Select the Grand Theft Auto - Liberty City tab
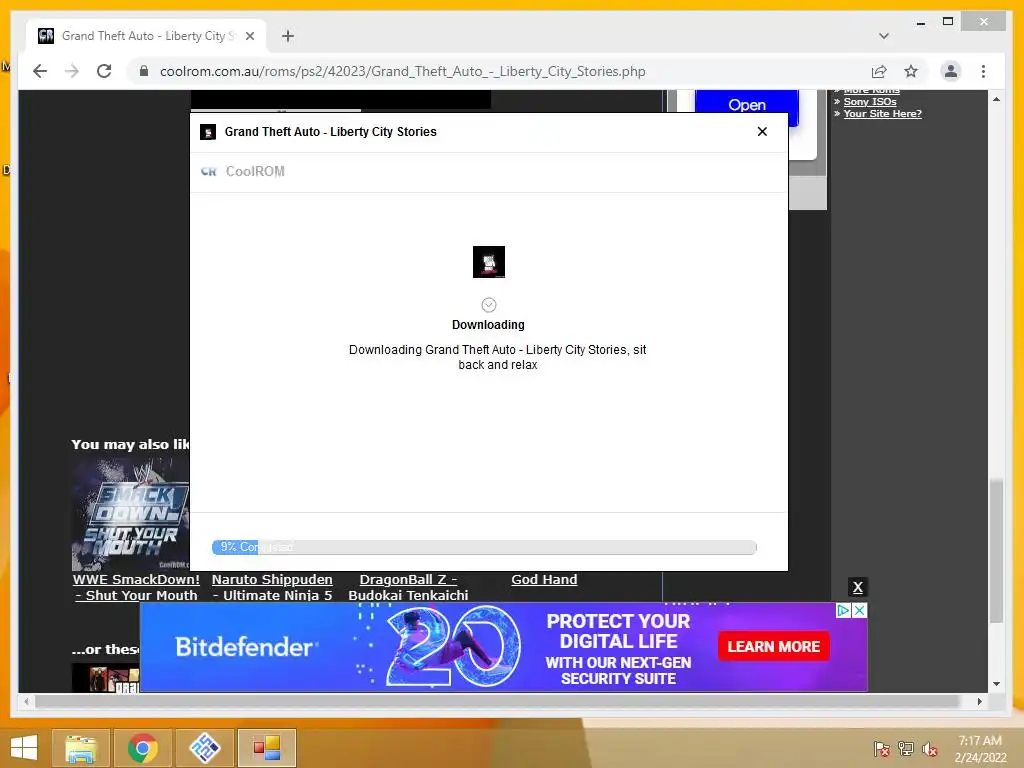This screenshot has width=1024, height=768. tap(146, 36)
